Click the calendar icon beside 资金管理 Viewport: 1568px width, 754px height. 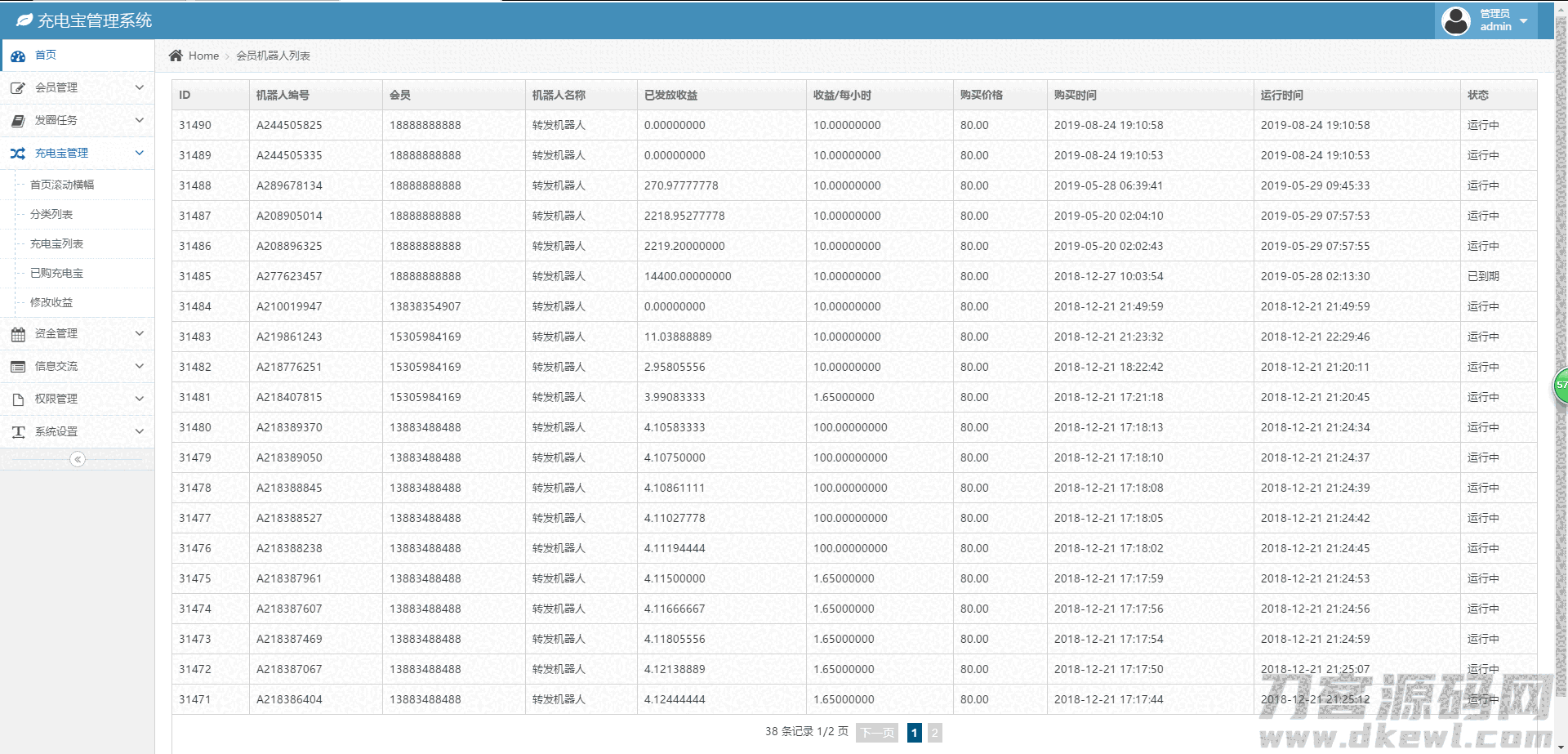pos(18,334)
